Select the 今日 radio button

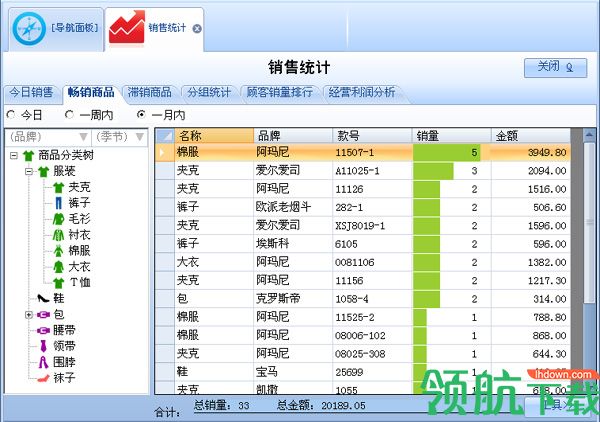[x=11, y=114]
